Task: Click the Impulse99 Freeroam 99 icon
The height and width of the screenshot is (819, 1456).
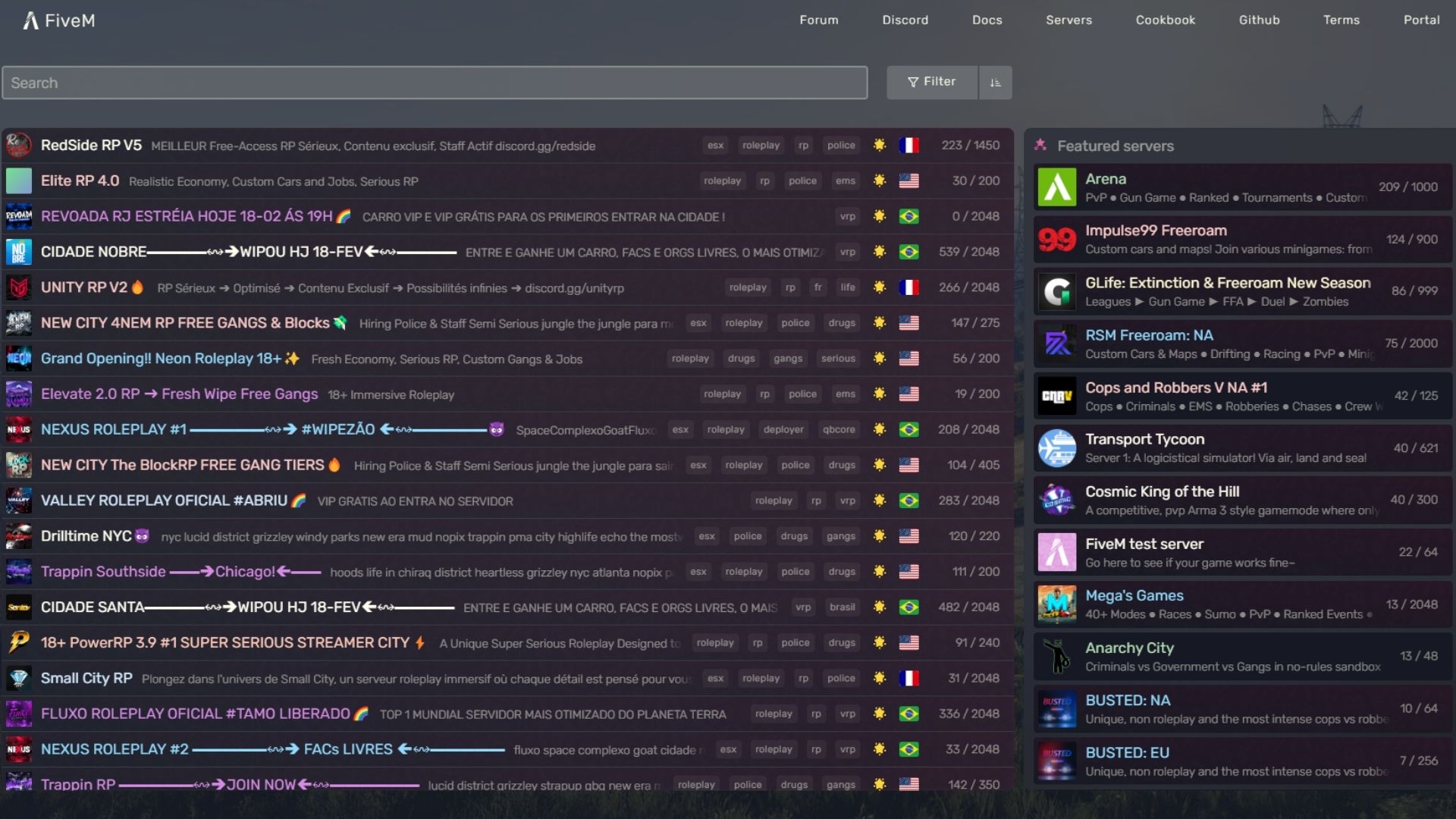Action: click(x=1057, y=240)
